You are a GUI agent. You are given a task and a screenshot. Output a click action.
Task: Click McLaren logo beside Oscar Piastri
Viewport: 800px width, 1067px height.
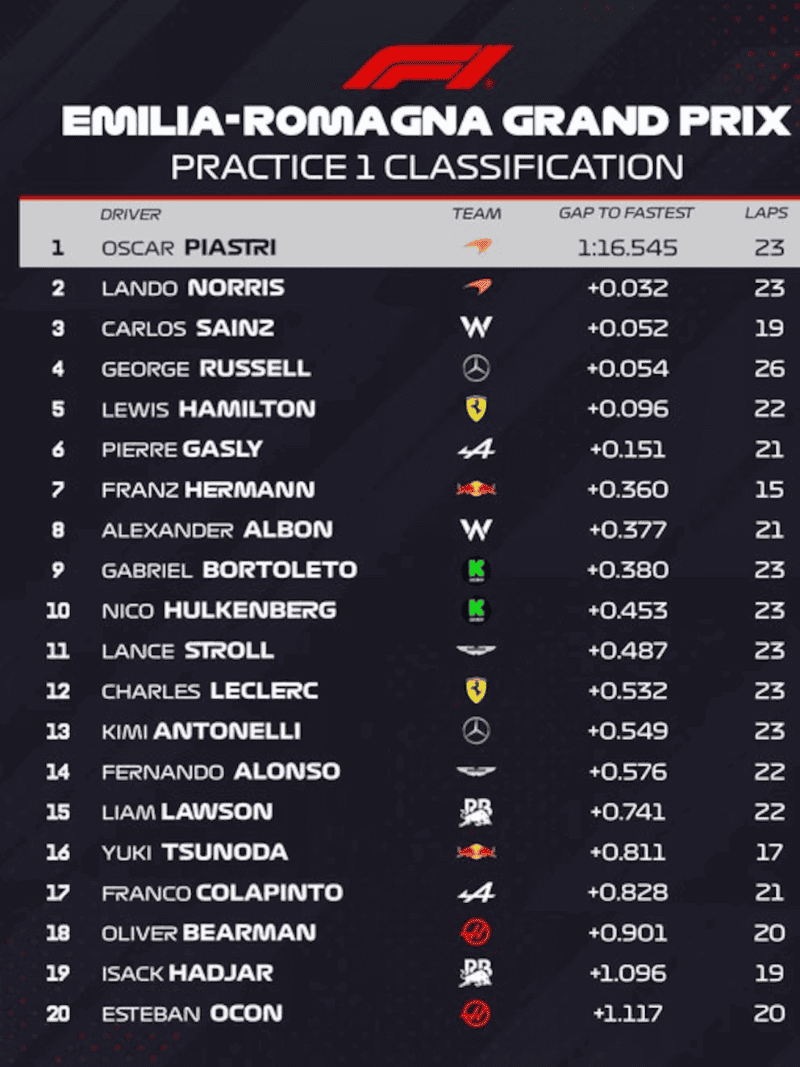coord(476,247)
